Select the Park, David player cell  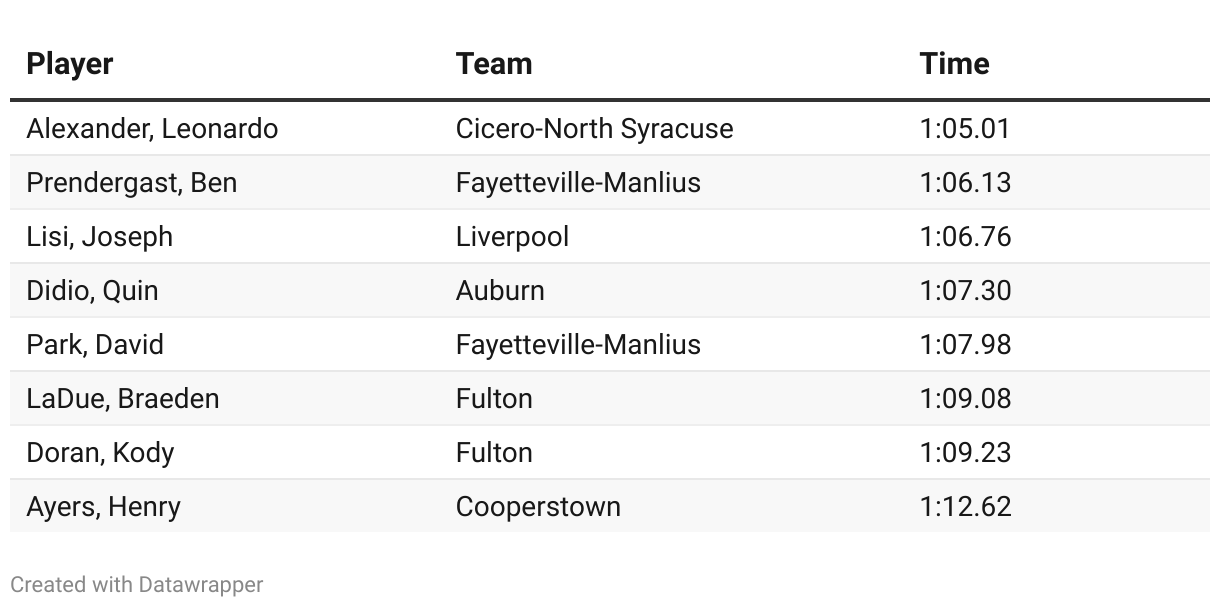point(95,345)
